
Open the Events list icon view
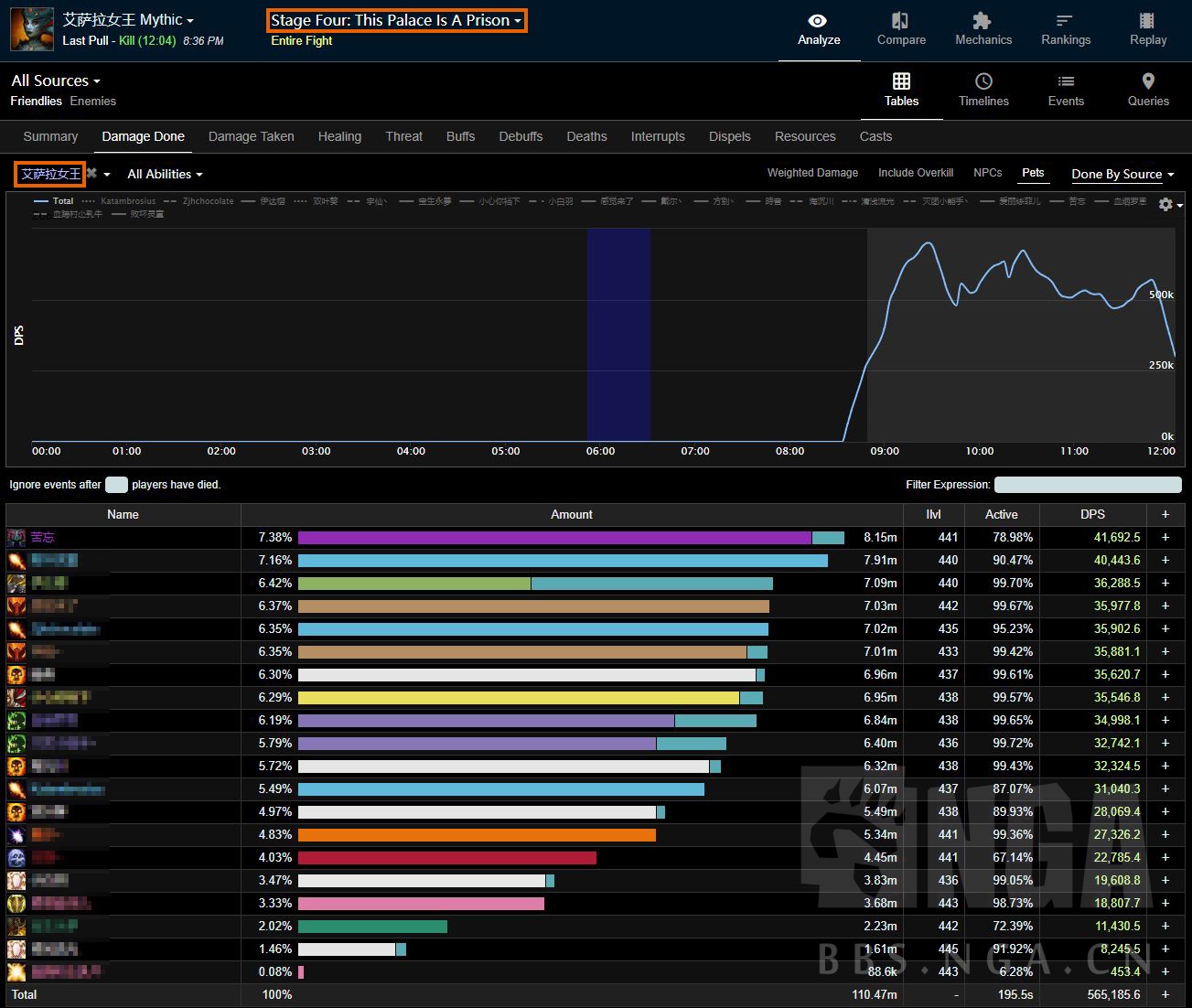[x=1066, y=81]
